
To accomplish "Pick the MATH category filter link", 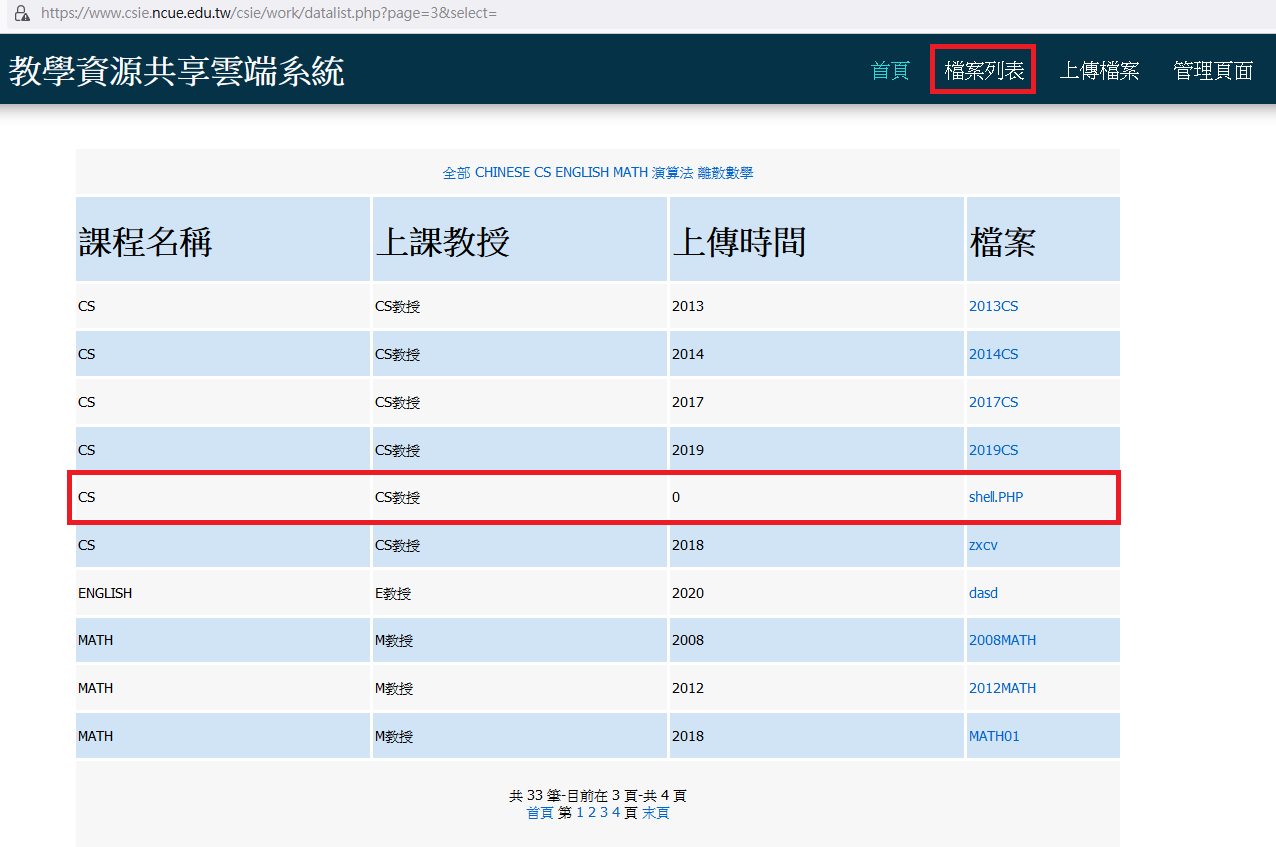I will click(630, 173).
